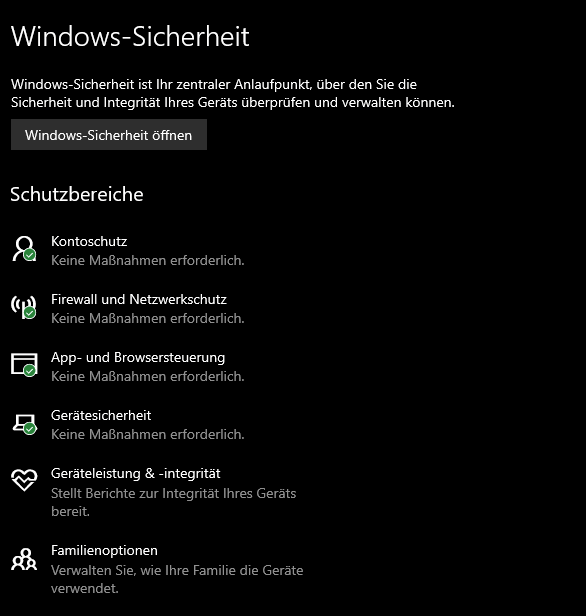Click the status line beneath App- und Browsersteuerung
Screen dimensions: 586x616
click(148, 376)
